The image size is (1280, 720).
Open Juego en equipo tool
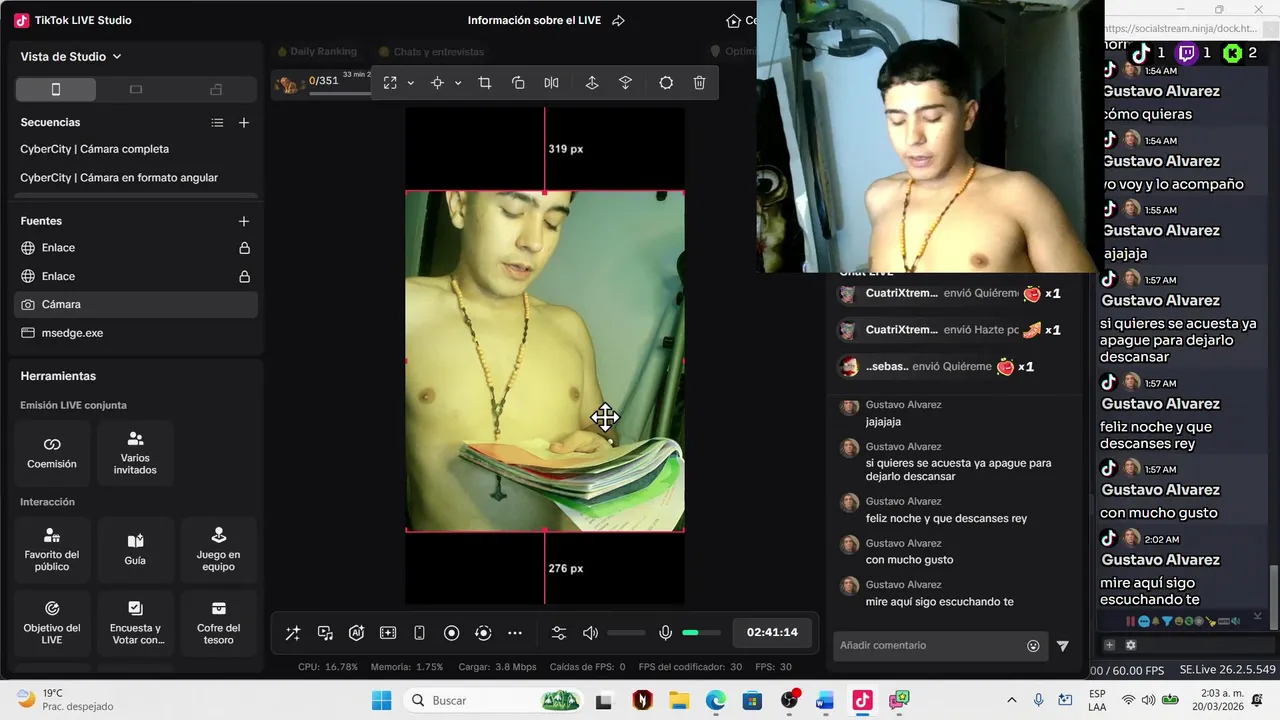point(218,550)
